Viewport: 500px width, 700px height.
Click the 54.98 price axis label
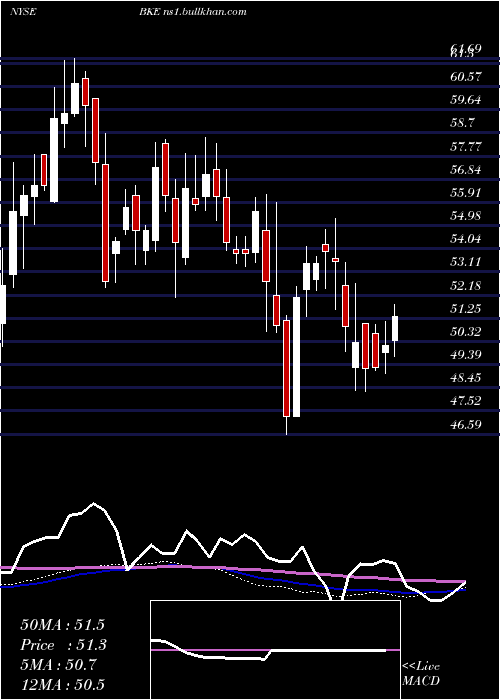pos(466,216)
